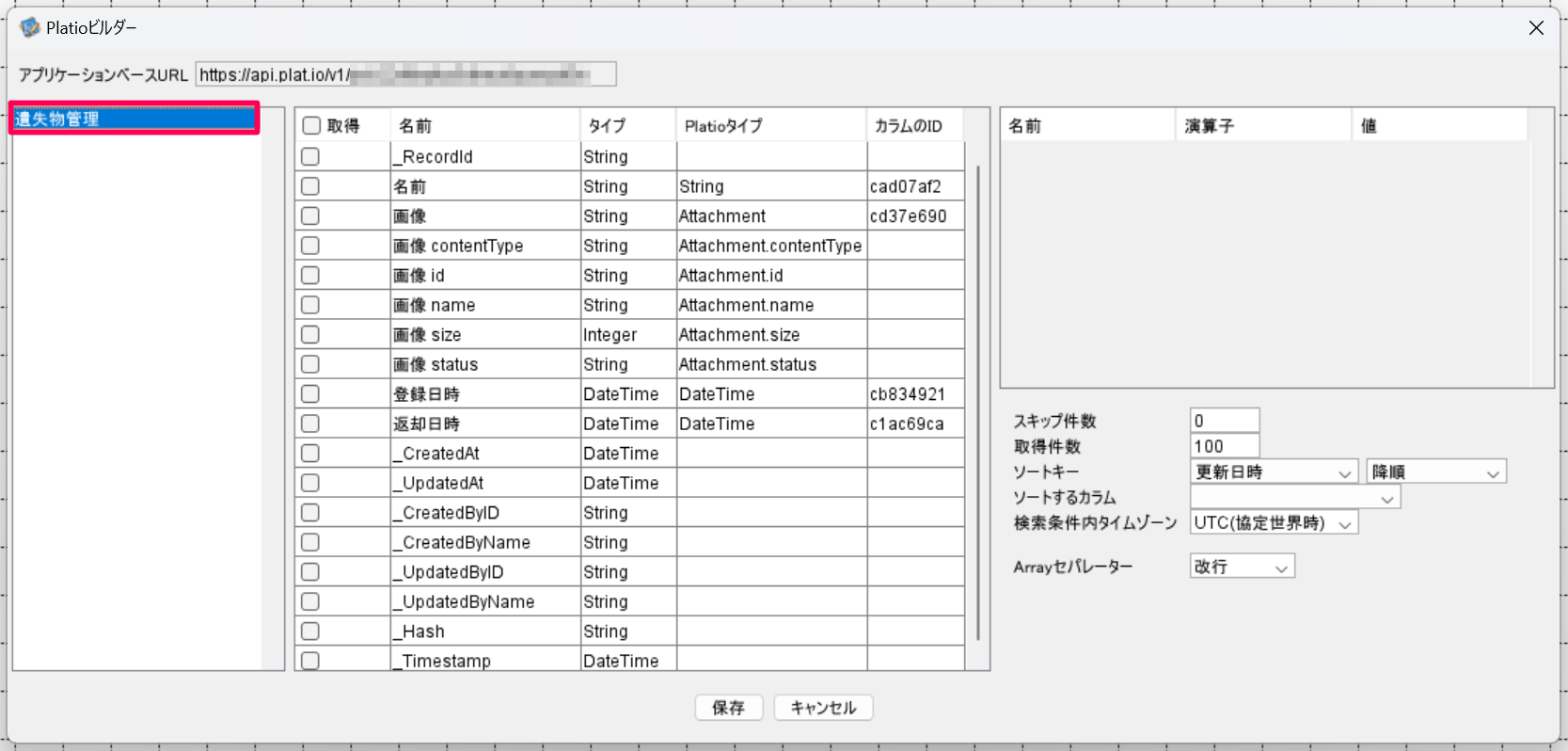Check the _UpdatedByName row checkbox
1568x751 pixels.
pyautogui.click(x=310, y=601)
